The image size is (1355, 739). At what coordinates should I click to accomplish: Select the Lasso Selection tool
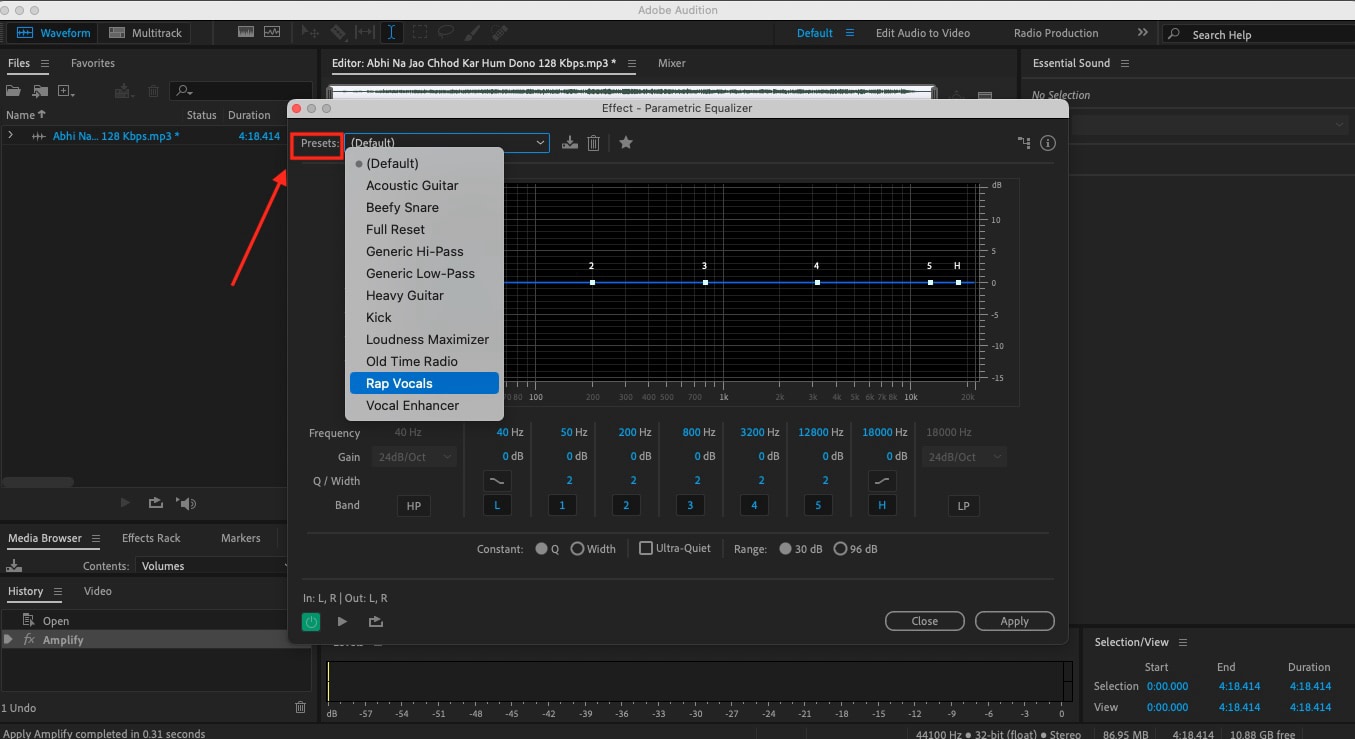click(x=446, y=33)
